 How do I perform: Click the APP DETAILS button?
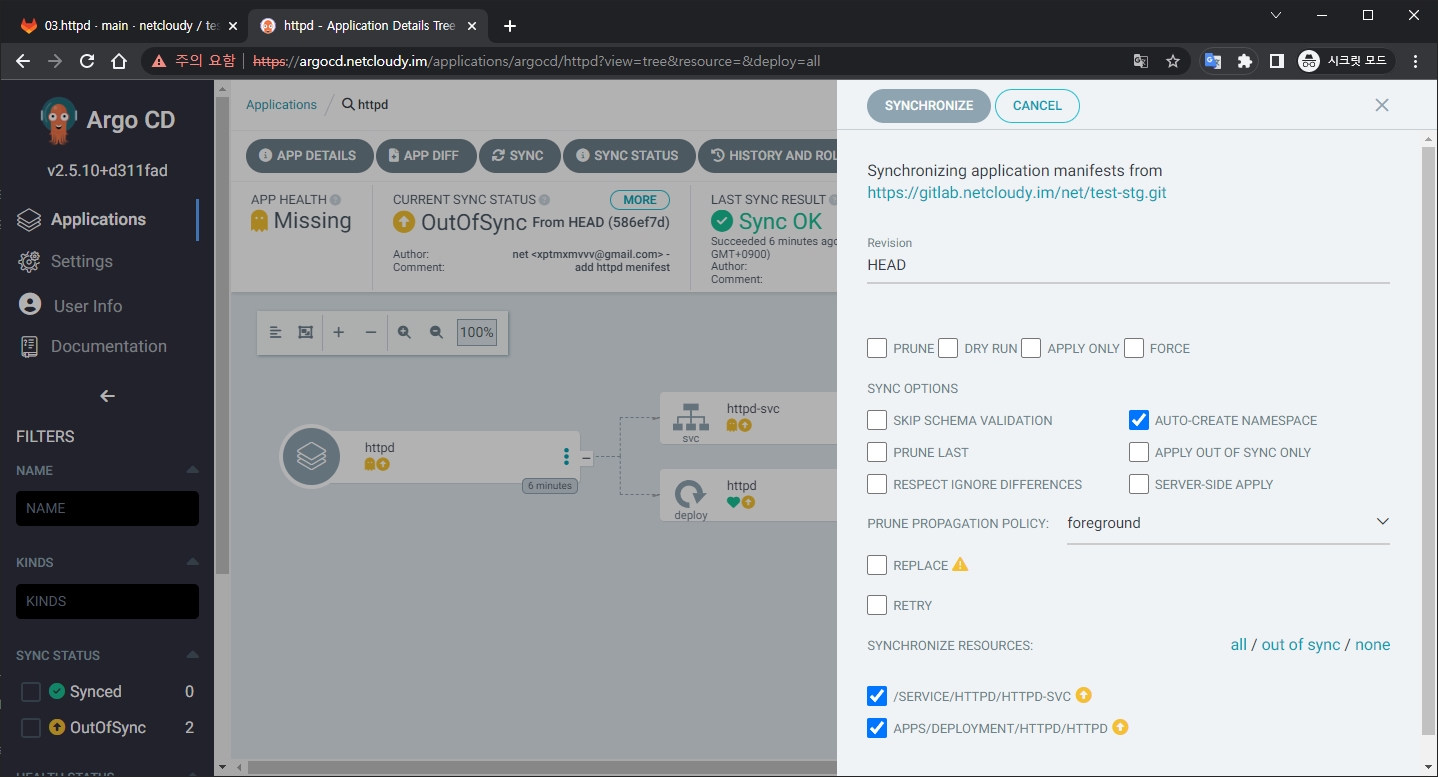(x=308, y=155)
